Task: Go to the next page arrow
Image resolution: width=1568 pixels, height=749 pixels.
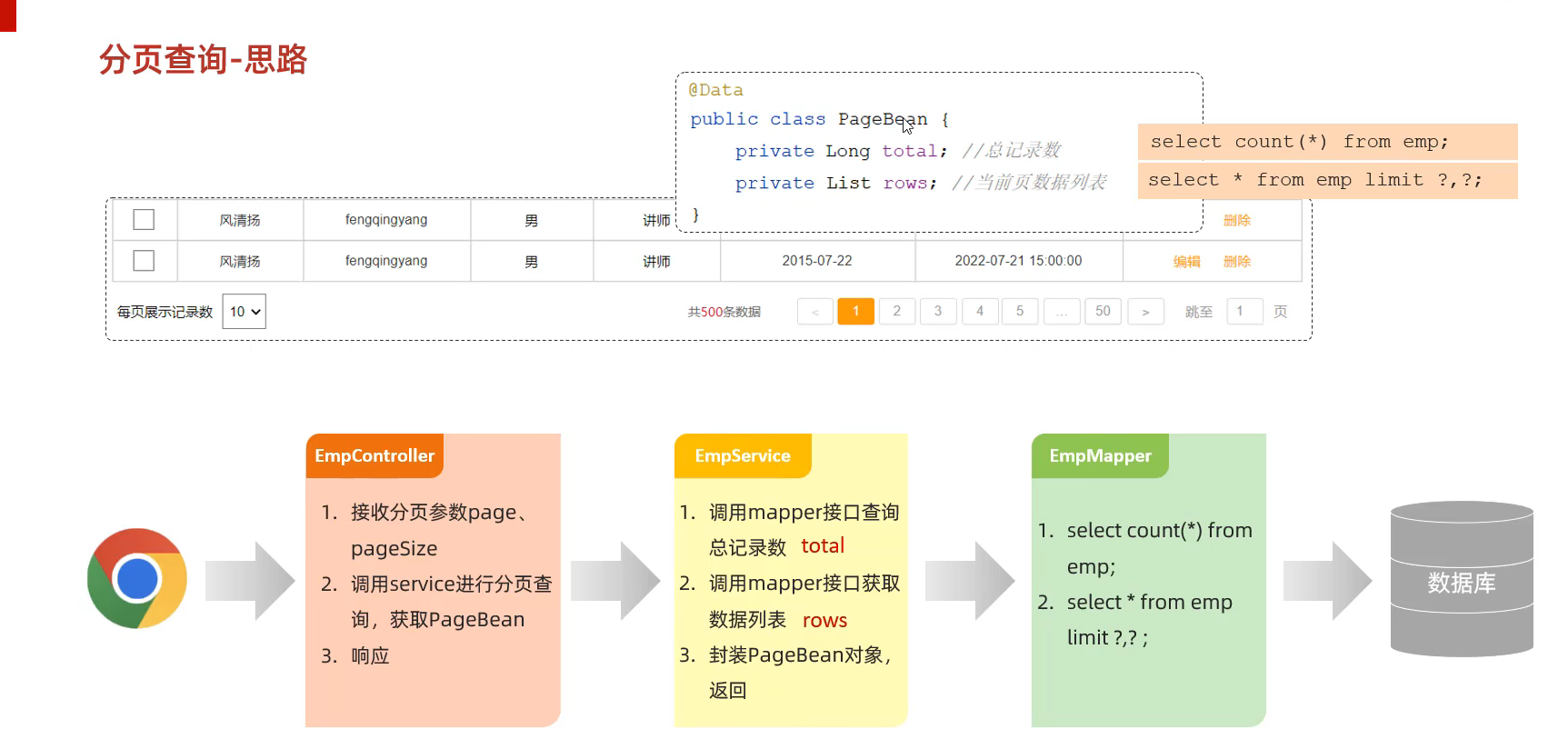Action: coord(1145,312)
